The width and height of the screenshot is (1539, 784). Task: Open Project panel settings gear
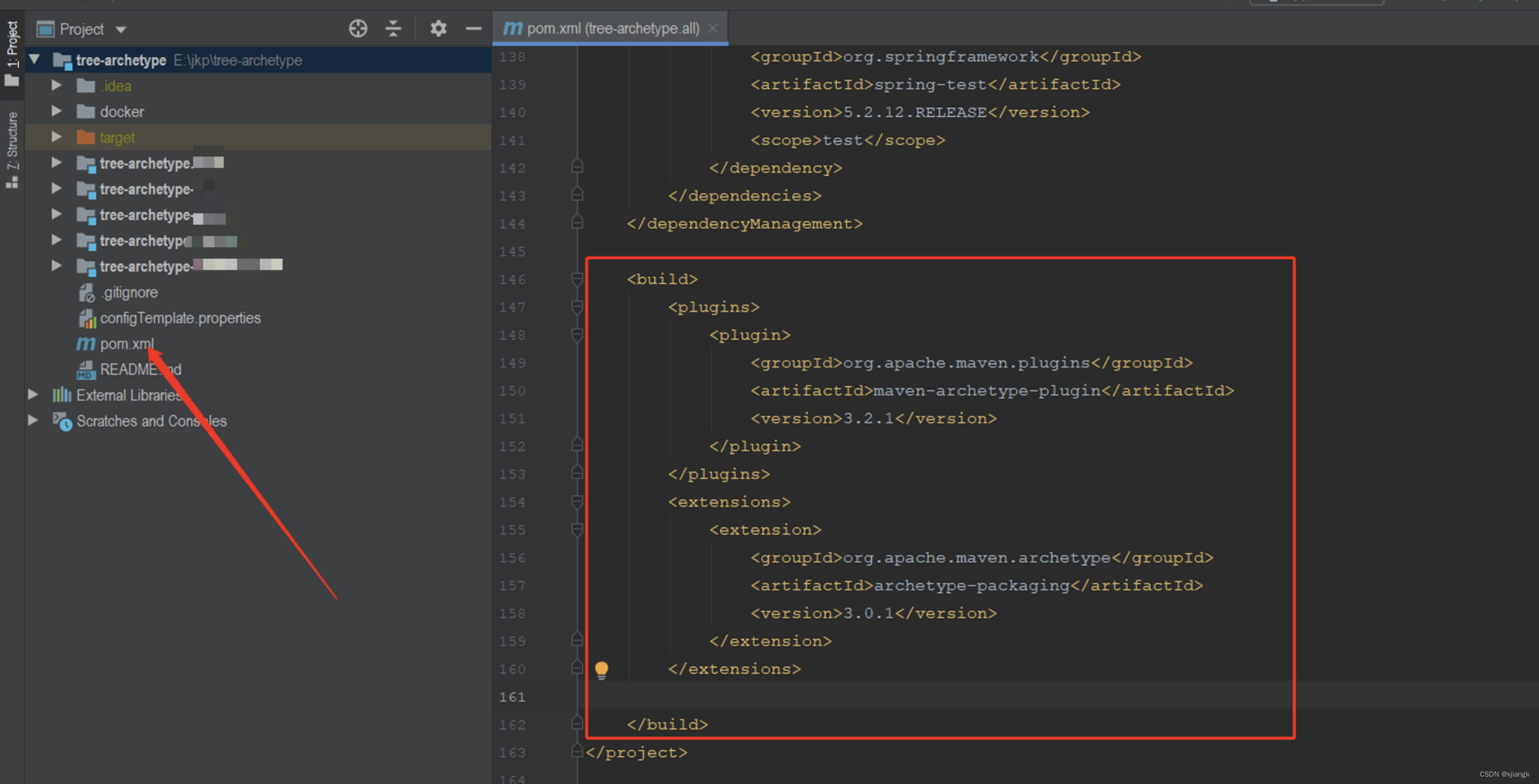(439, 29)
